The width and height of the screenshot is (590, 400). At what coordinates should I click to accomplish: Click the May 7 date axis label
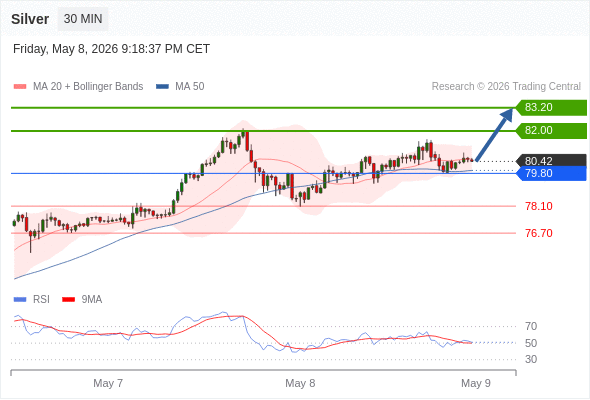108,383
